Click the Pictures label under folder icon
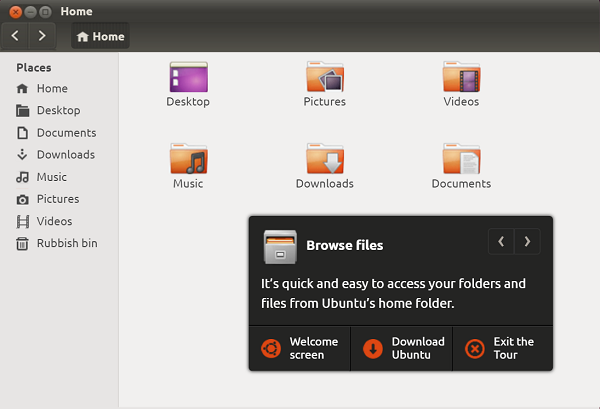The height and width of the screenshot is (409, 600). pyautogui.click(x=325, y=102)
